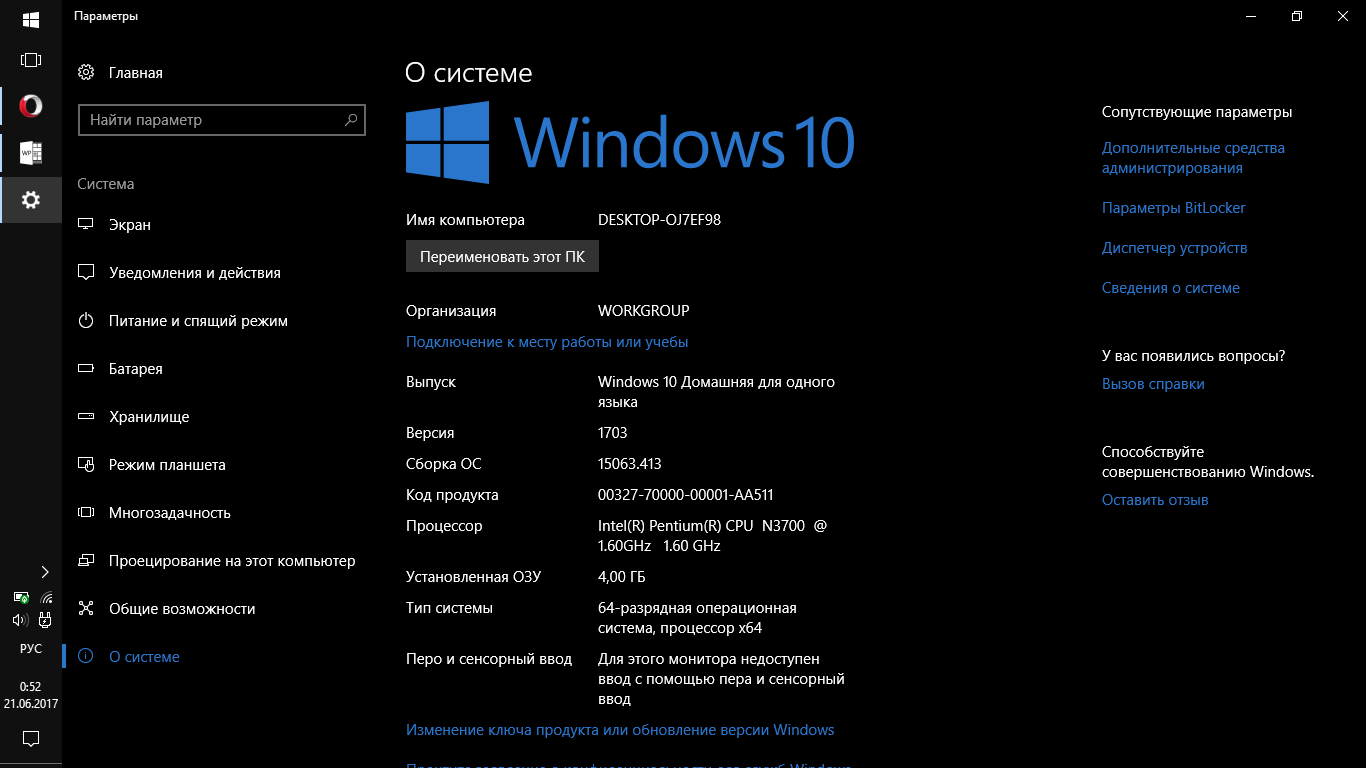Open the Action Center notifications icon
This screenshot has height=768, width=1366.
(31, 739)
